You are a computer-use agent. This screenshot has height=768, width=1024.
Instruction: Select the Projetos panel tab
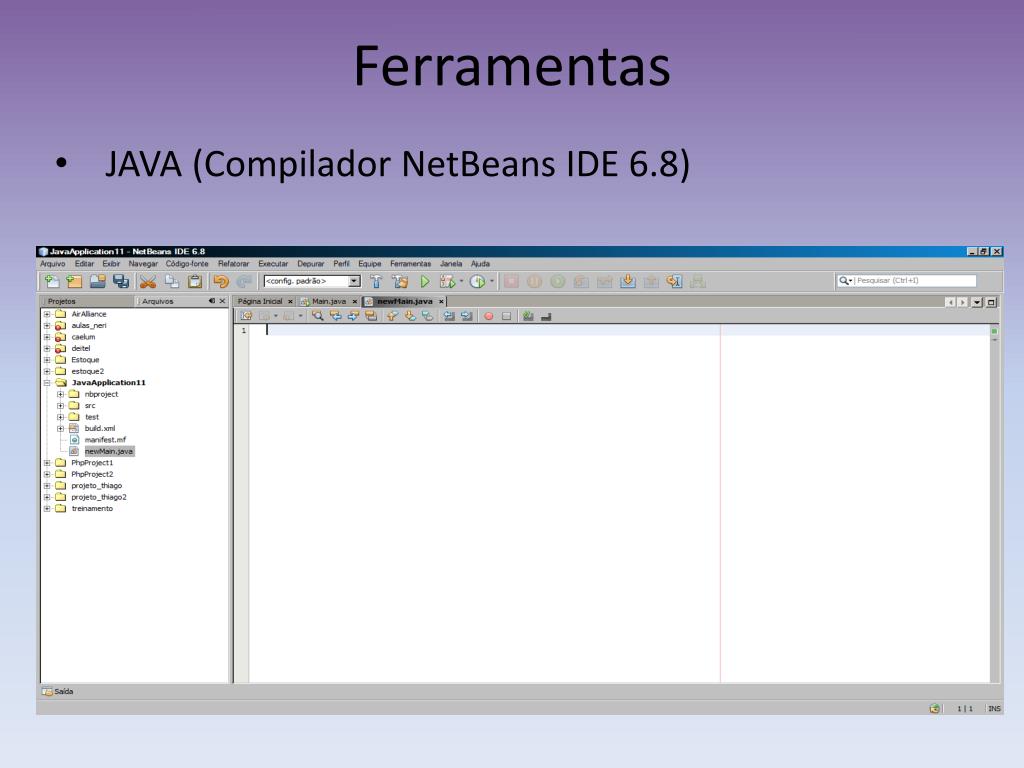coord(61,302)
